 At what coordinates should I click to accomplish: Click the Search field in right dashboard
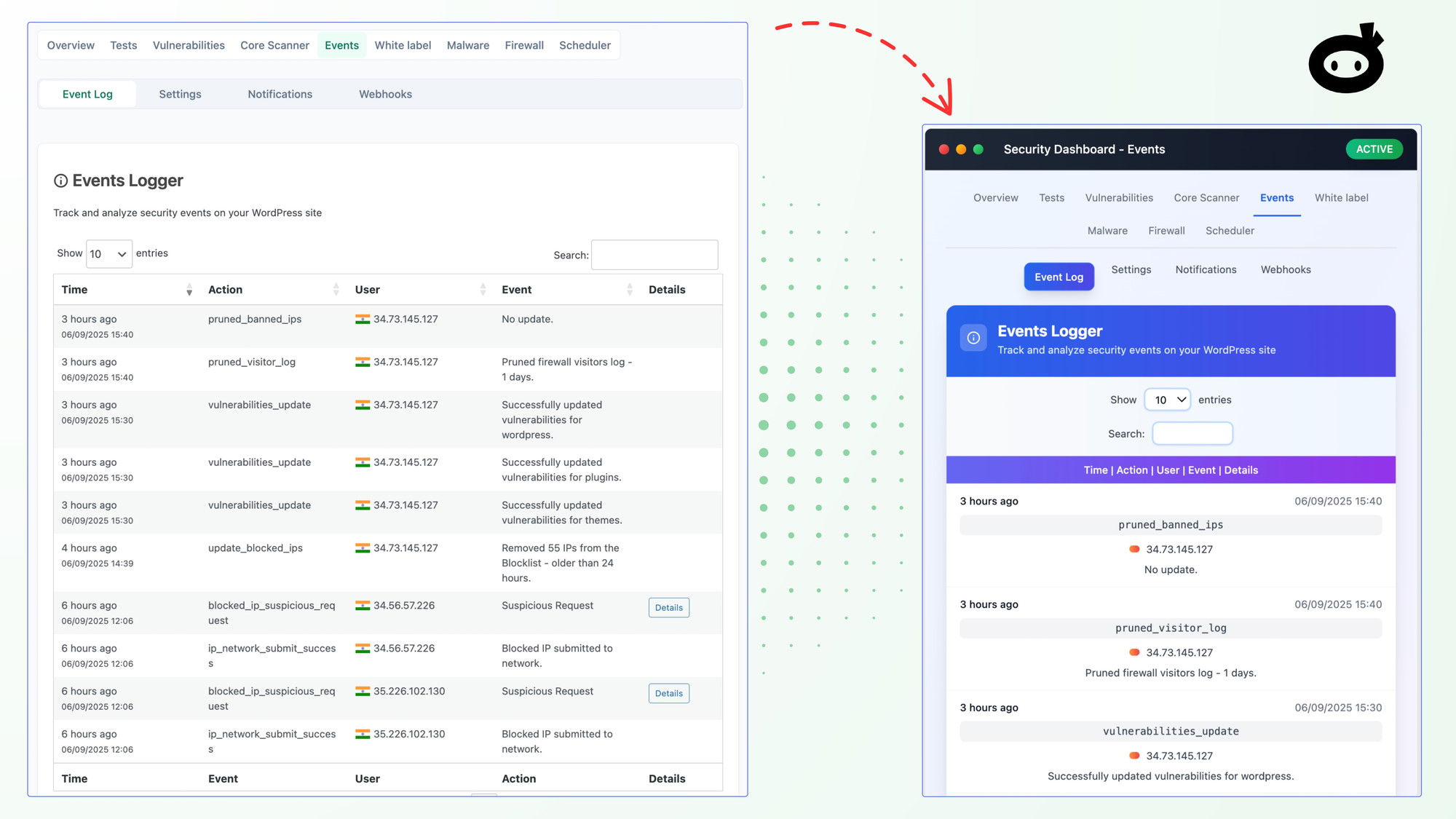[1192, 434]
